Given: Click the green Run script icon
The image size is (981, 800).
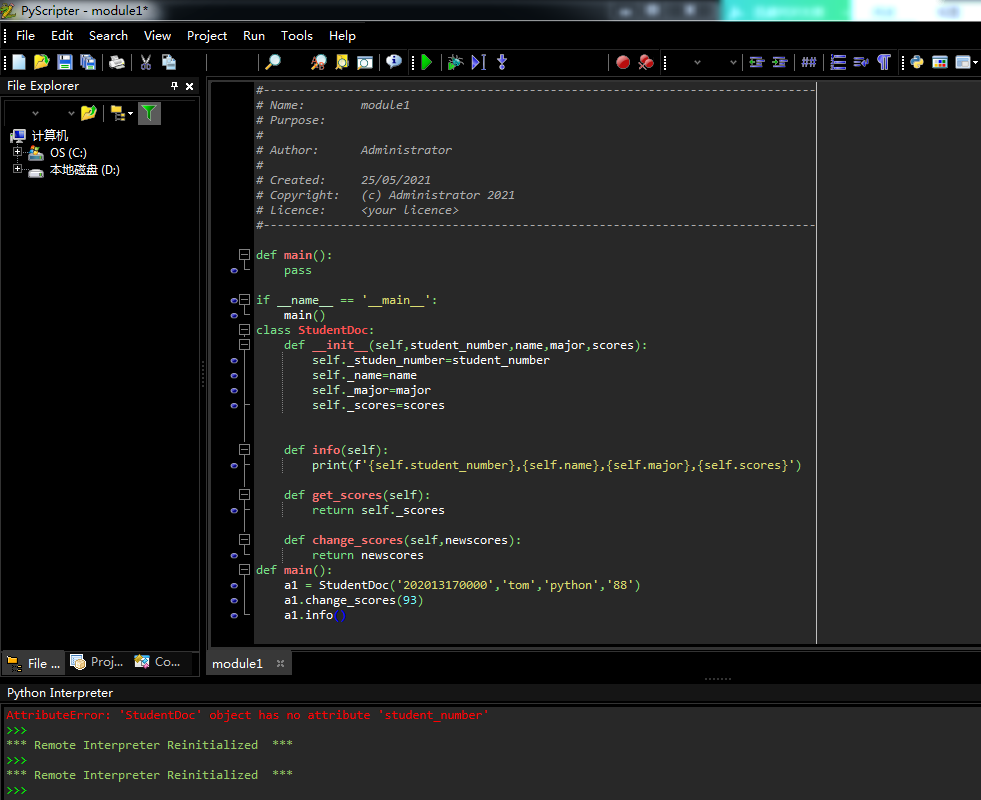Looking at the screenshot, I should click(426, 62).
